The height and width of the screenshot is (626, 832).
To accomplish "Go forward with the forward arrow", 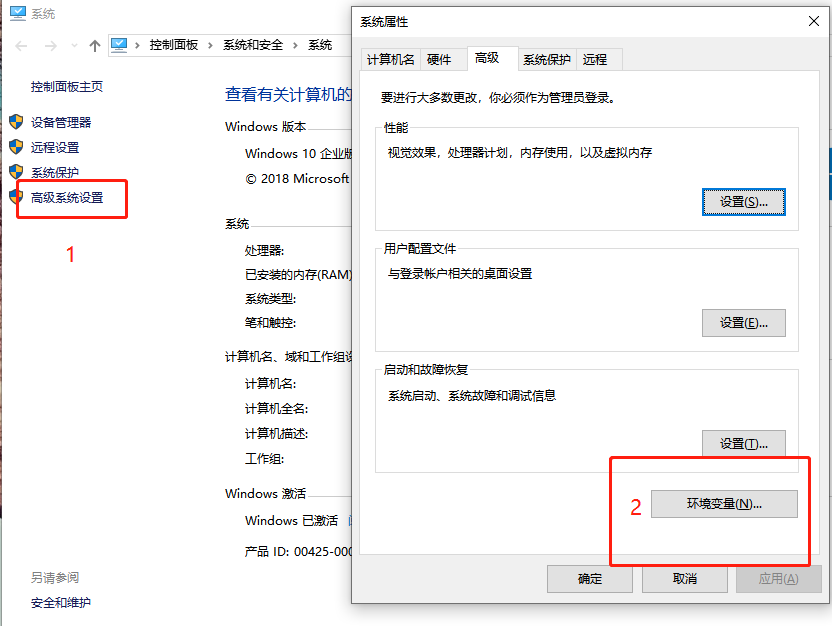I will click(x=50, y=46).
